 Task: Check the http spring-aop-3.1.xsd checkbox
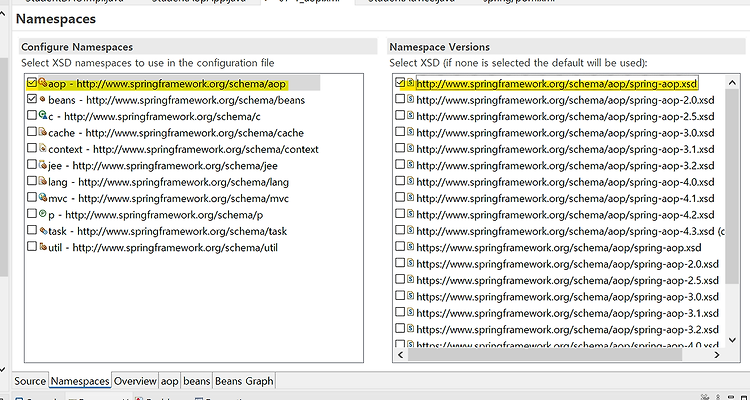(400, 148)
